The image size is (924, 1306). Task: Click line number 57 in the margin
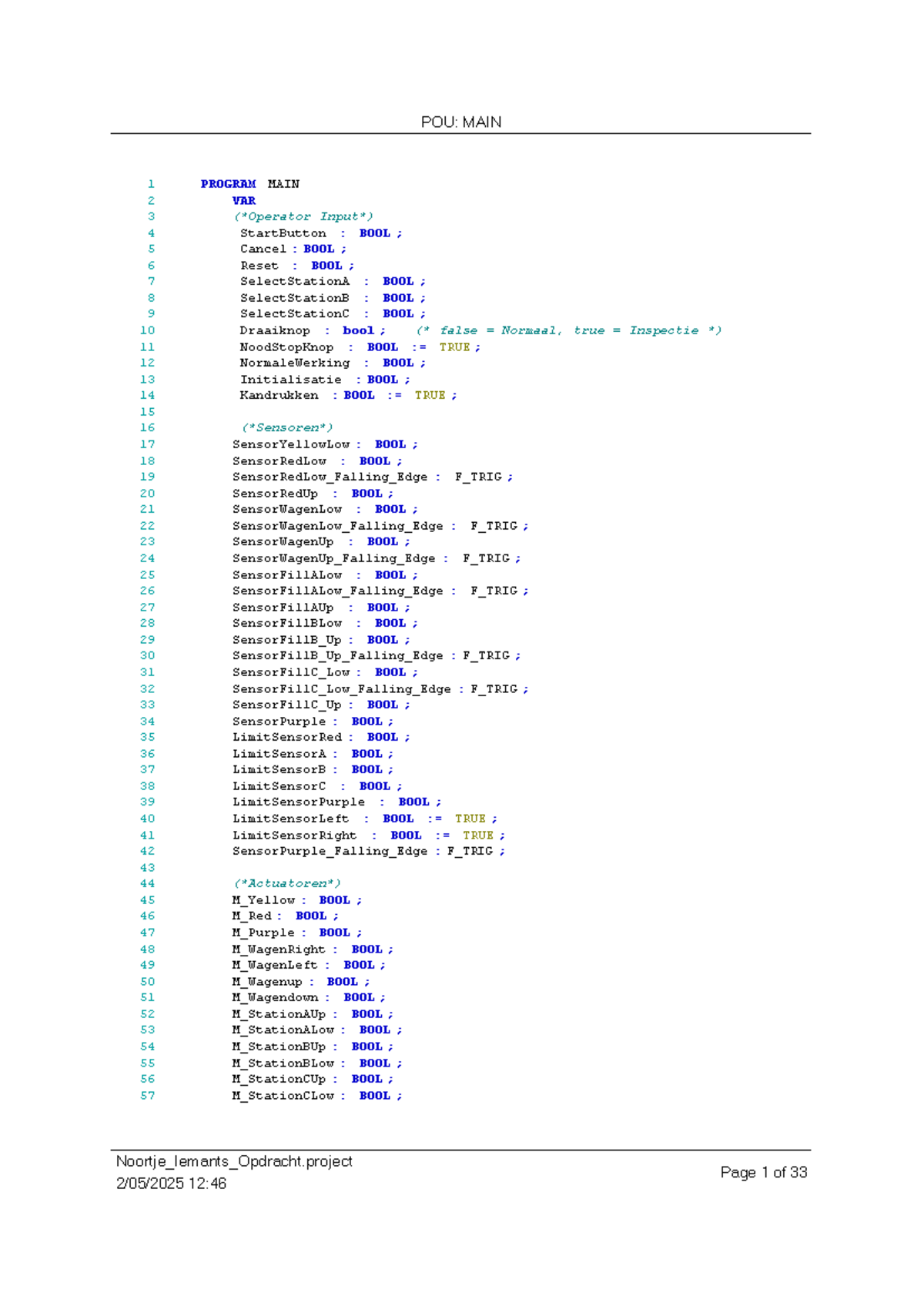(147, 1096)
